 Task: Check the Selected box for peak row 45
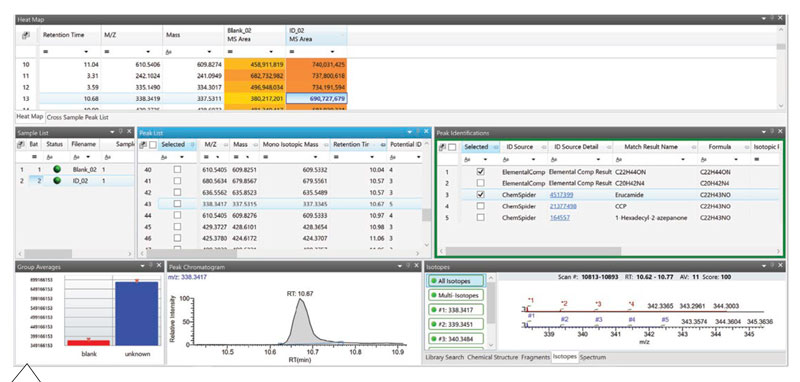[x=177, y=226]
